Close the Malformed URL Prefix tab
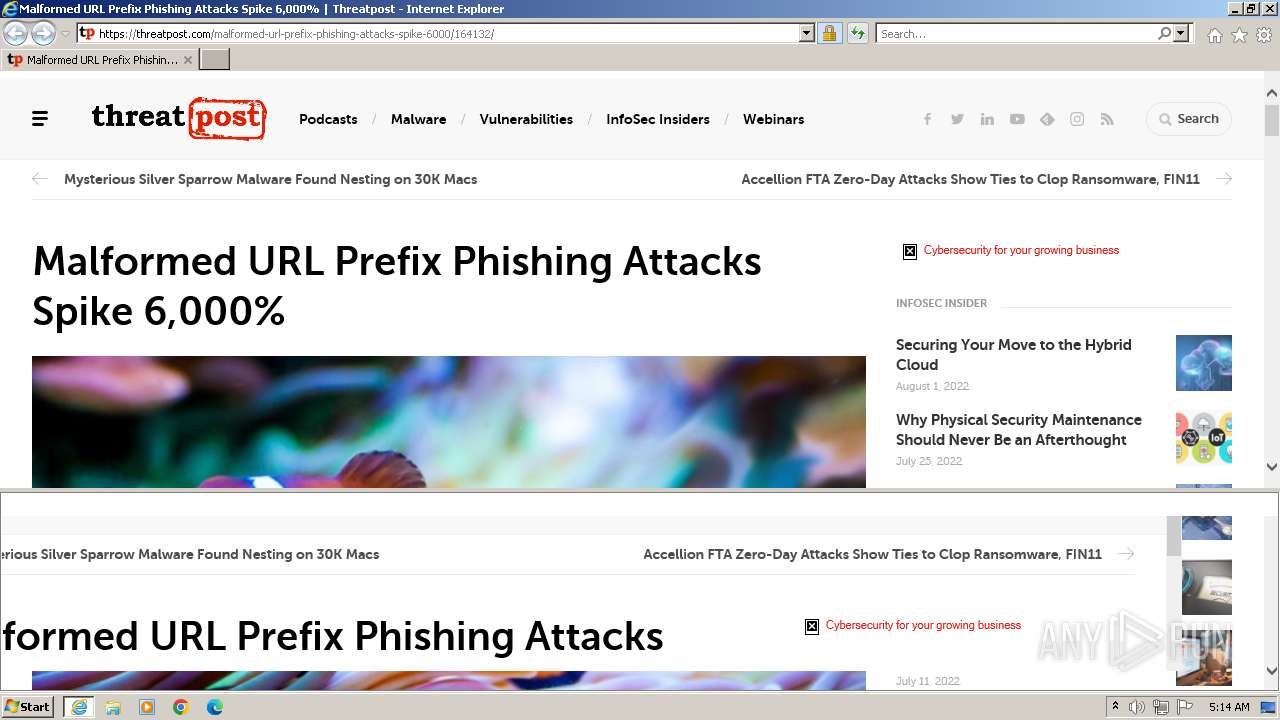This screenshot has width=1280, height=720. pos(188,60)
